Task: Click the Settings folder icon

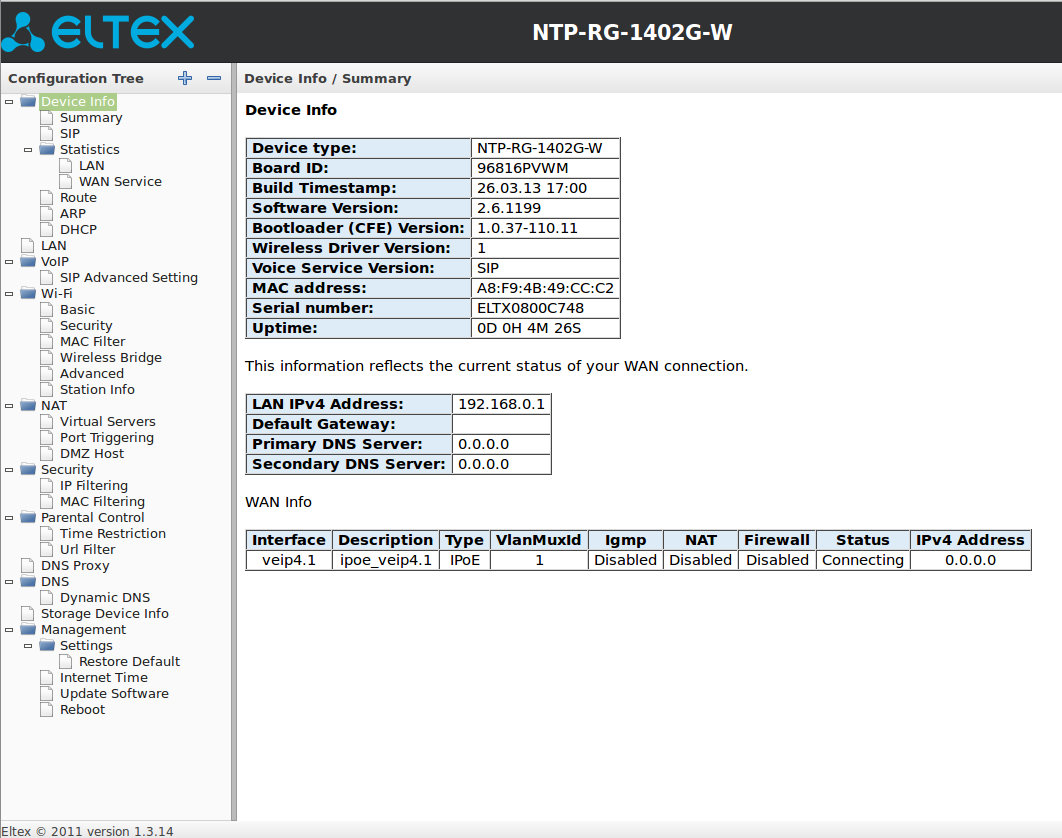Action: (x=47, y=646)
